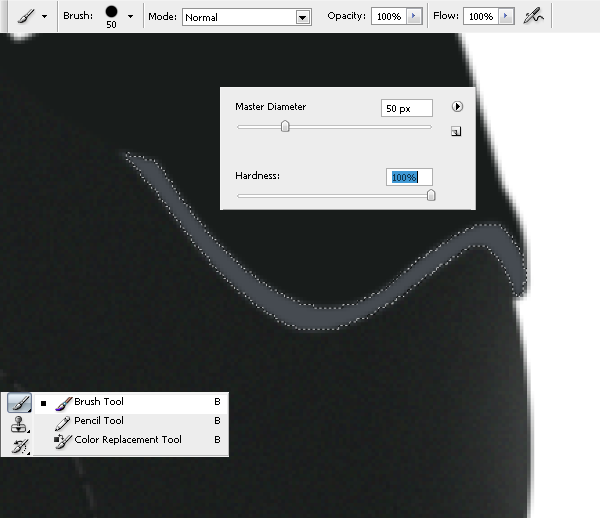
Task: Click the Master Diameter slider handle
Action: (285, 126)
